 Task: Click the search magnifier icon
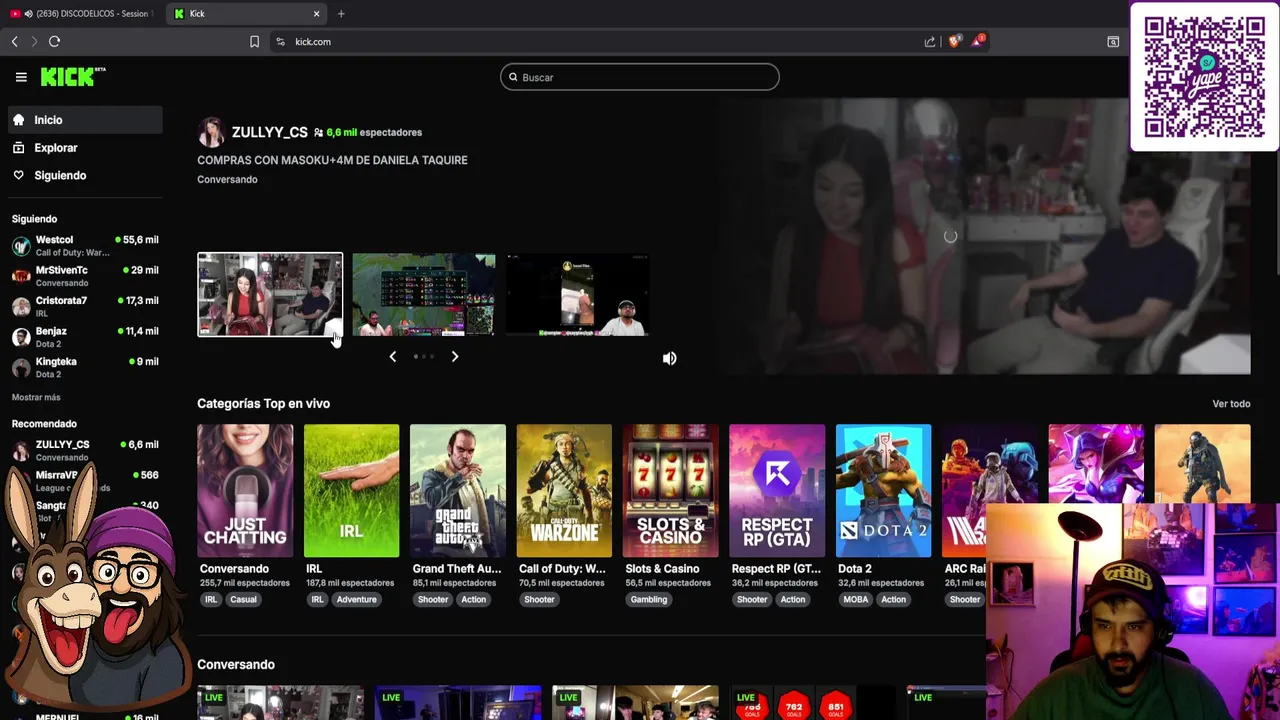513,77
